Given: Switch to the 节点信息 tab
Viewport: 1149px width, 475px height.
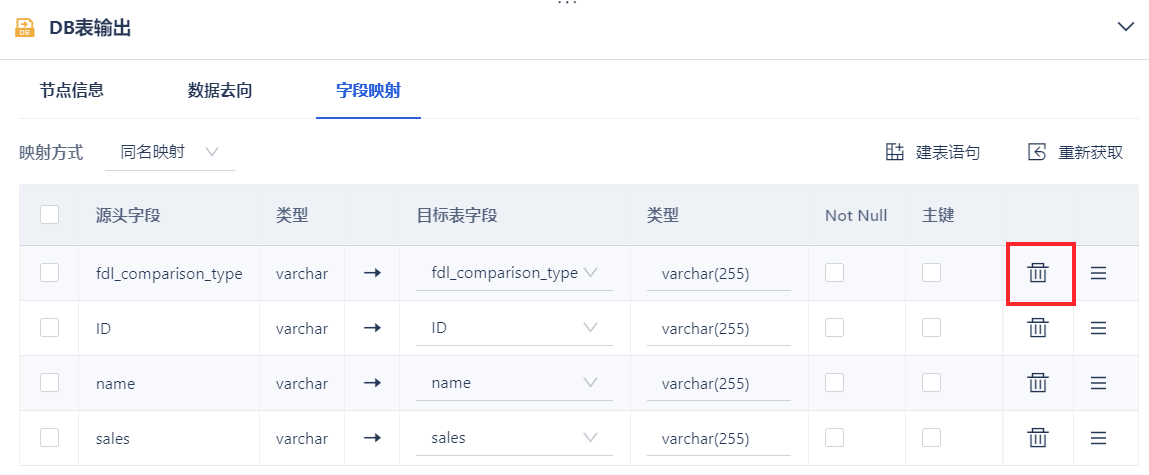Looking at the screenshot, I should [72, 91].
